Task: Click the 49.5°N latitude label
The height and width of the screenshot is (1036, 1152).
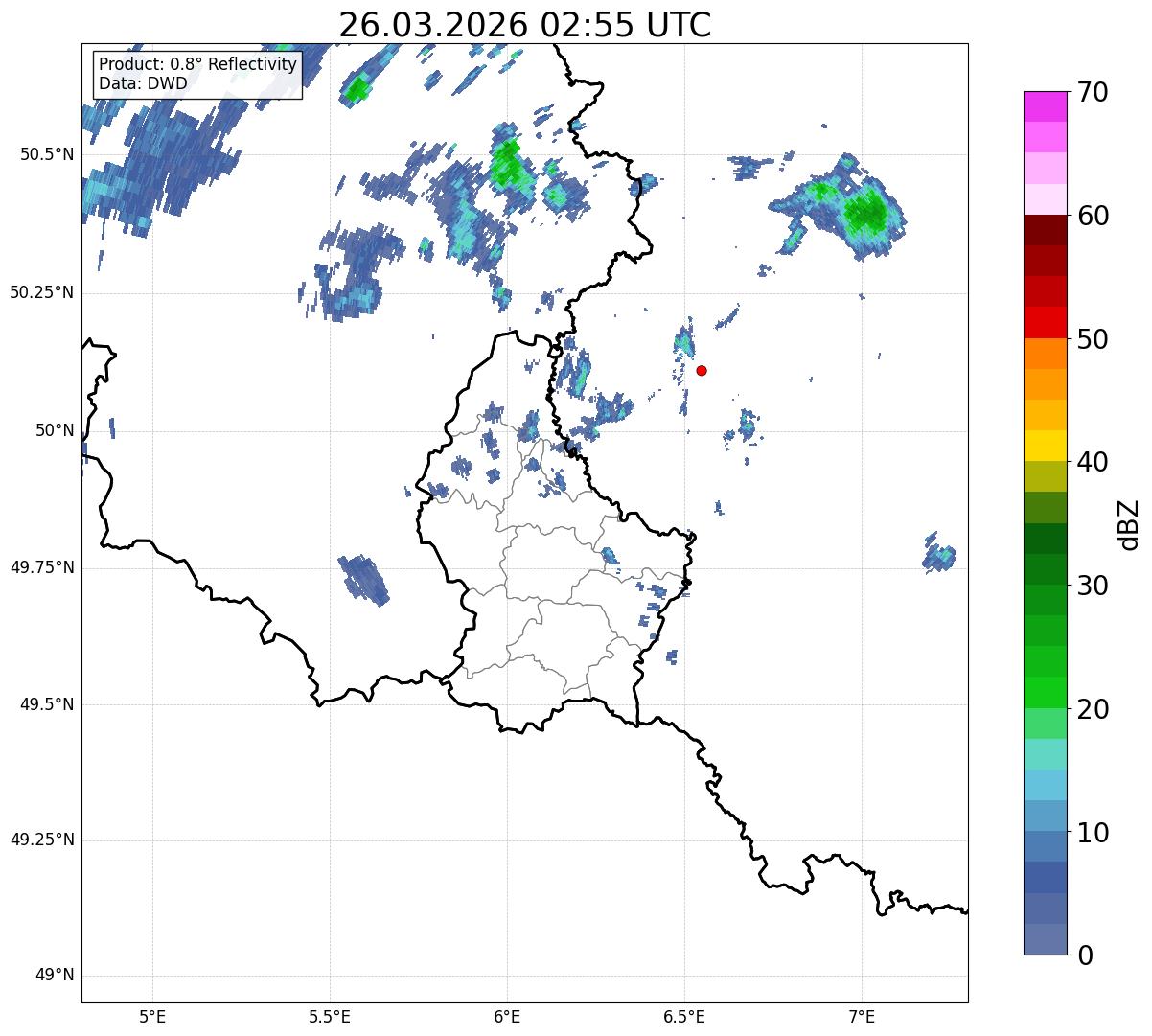Action: click(47, 704)
